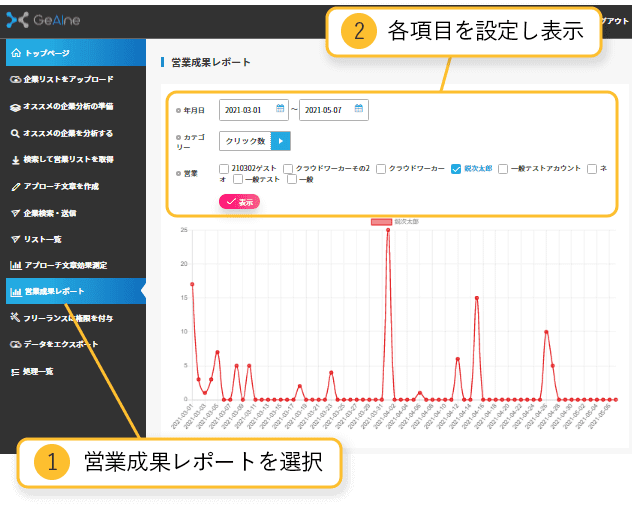Click the download icon for 検索して営業リストを取得

pyautogui.click(x=15, y=160)
